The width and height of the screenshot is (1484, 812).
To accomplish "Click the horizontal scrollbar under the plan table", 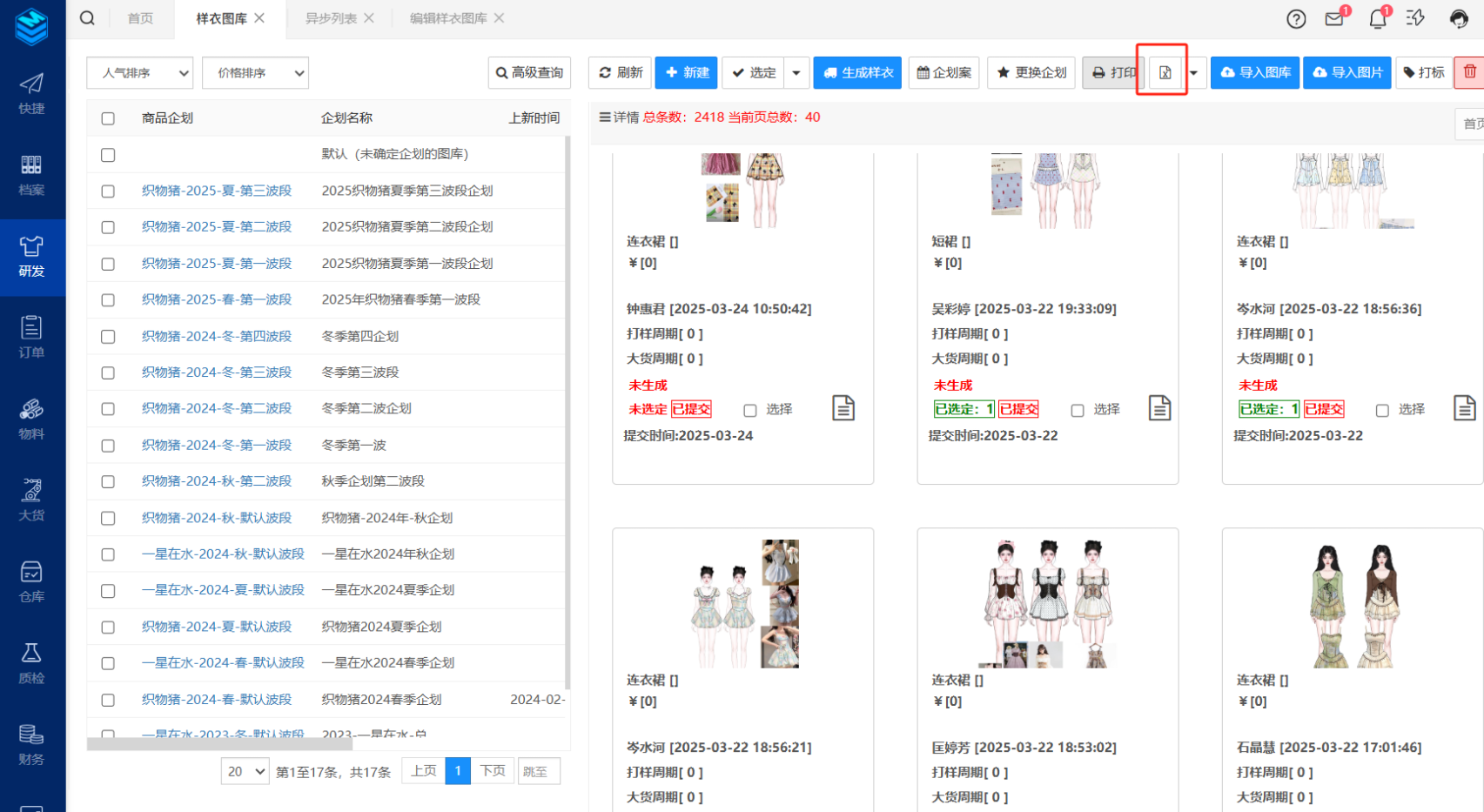I will [219, 743].
